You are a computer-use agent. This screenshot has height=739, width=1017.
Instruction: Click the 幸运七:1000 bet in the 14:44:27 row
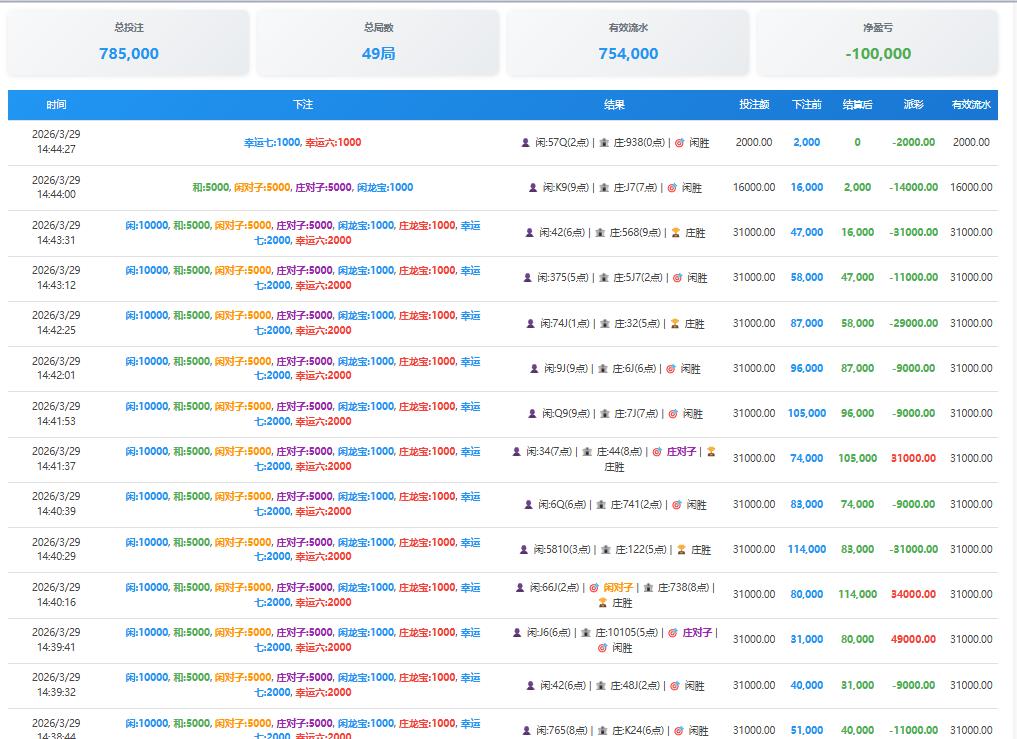272,143
